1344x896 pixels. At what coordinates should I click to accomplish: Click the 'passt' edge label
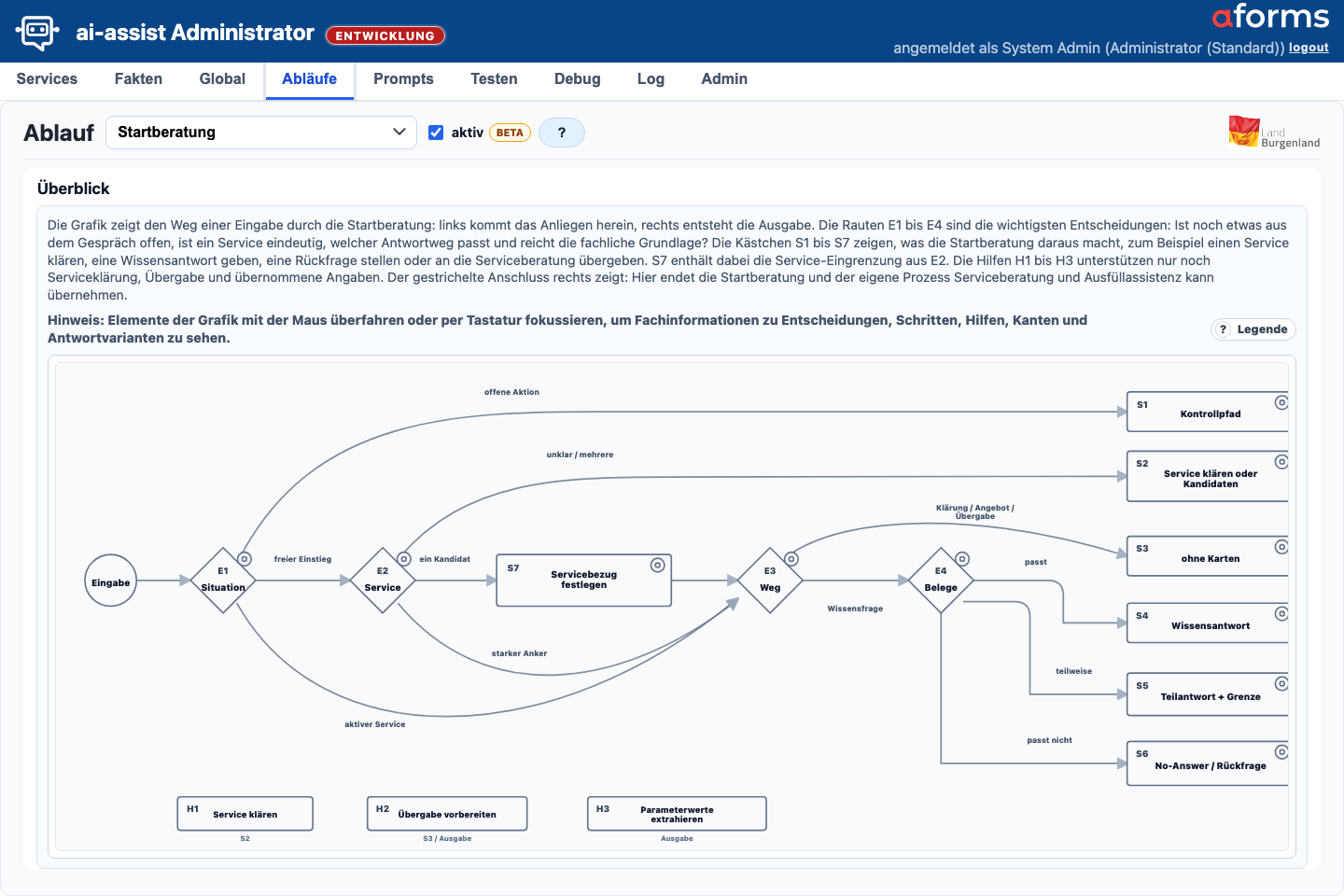point(1036,562)
